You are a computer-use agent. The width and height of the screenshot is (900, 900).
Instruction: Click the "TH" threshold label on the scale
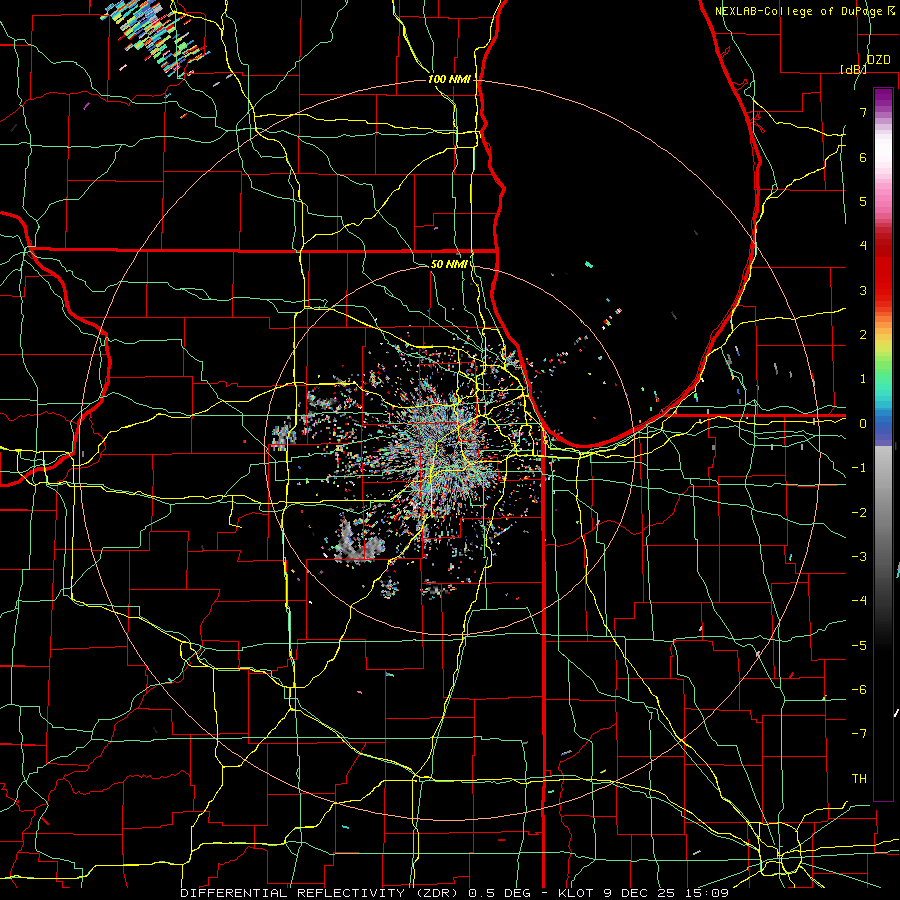click(859, 779)
